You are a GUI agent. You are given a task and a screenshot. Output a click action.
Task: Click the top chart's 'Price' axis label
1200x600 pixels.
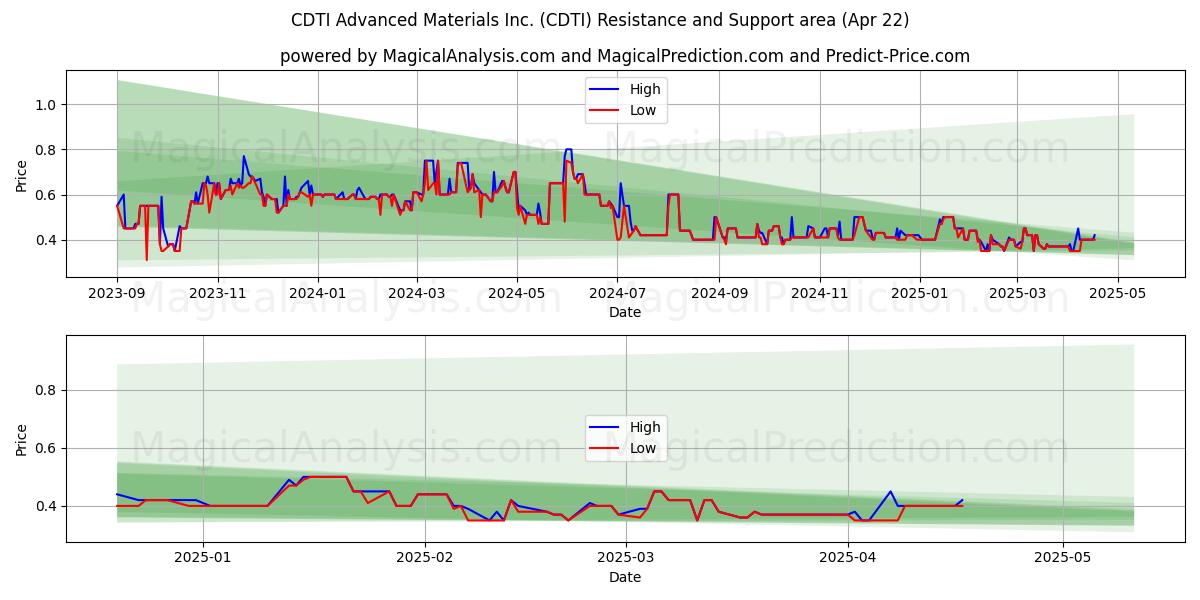tap(22, 173)
